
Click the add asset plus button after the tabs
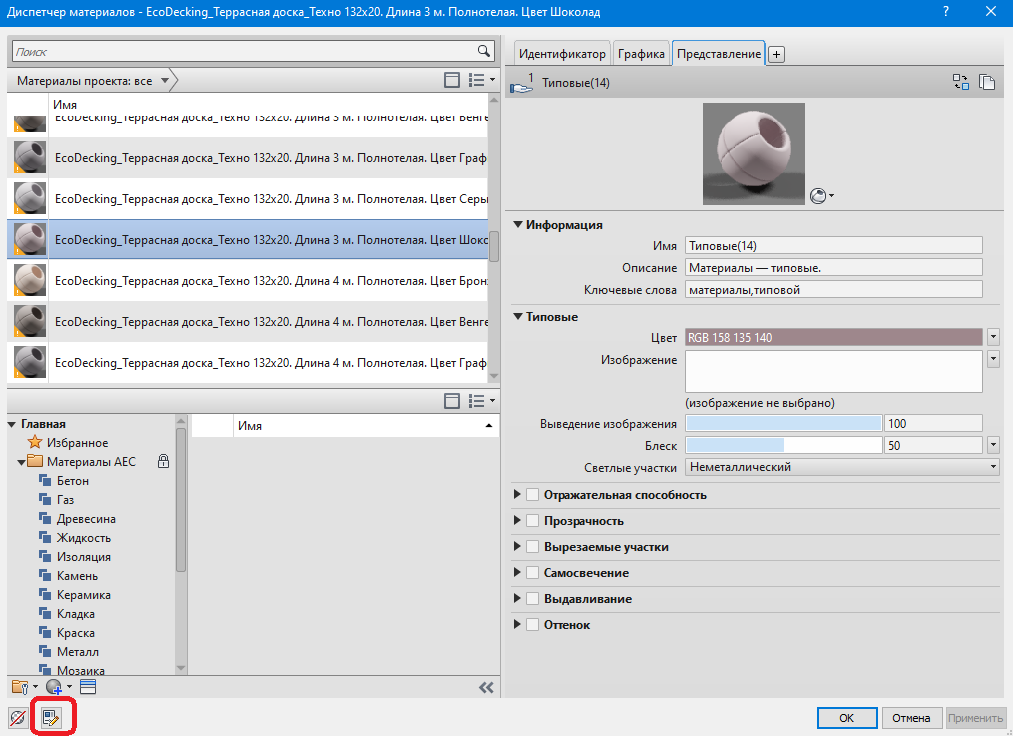[777, 54]
